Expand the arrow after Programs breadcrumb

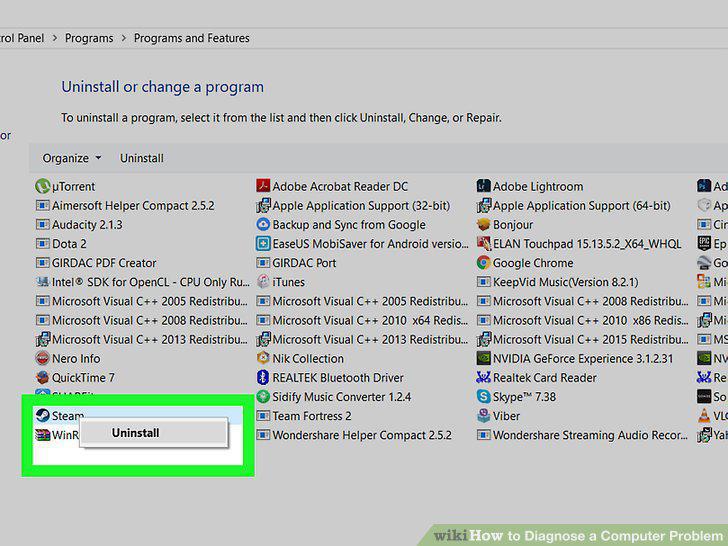coord(124,38)
